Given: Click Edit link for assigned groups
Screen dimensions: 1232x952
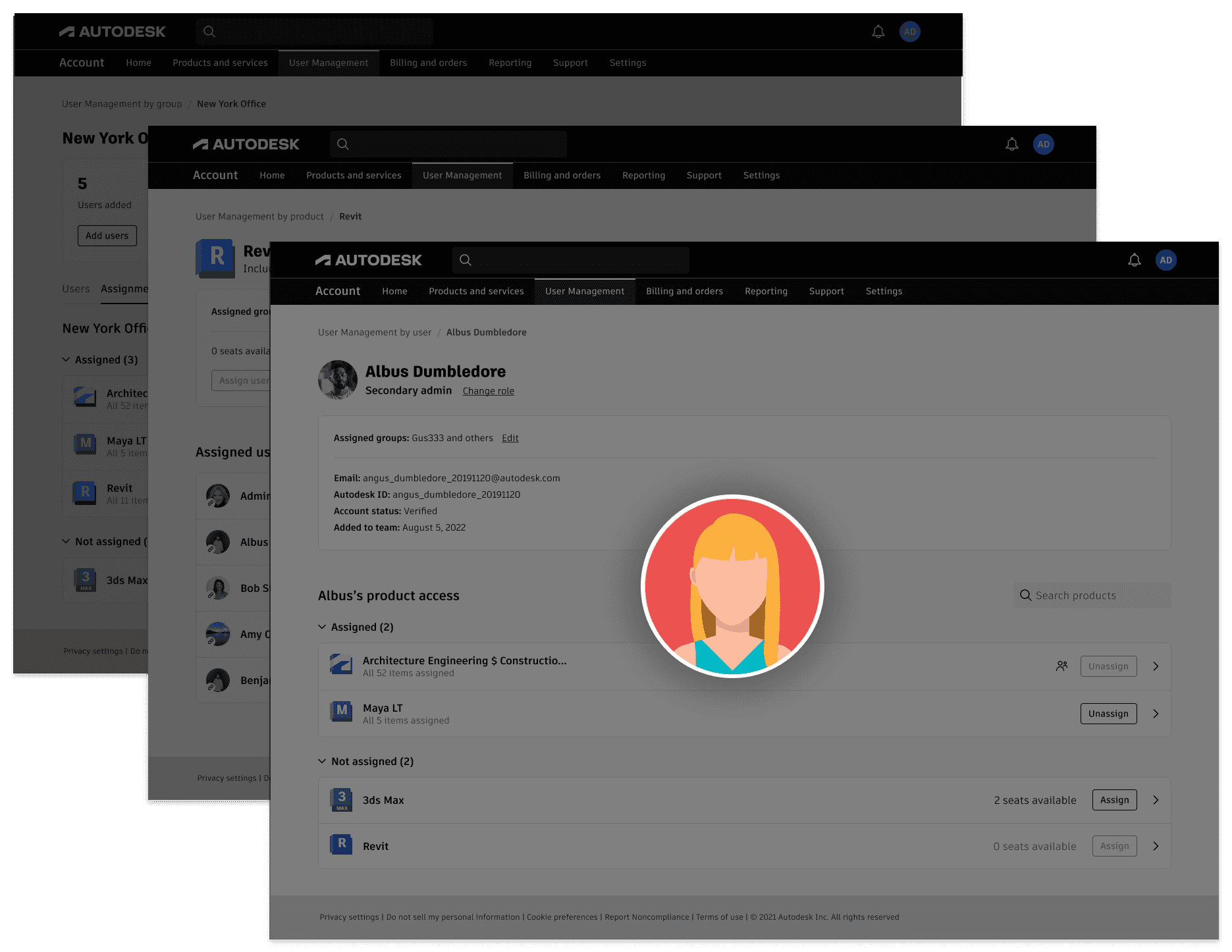Looking at the screenshot, I should [510, 438].
